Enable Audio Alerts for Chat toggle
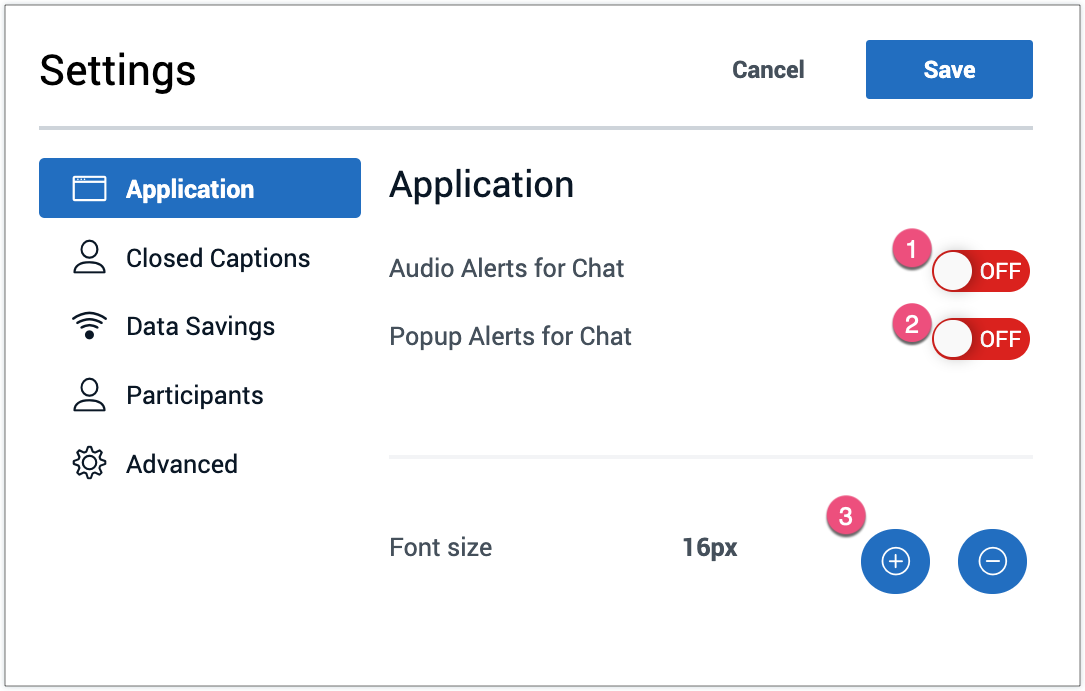 click(x=980, y=271)
